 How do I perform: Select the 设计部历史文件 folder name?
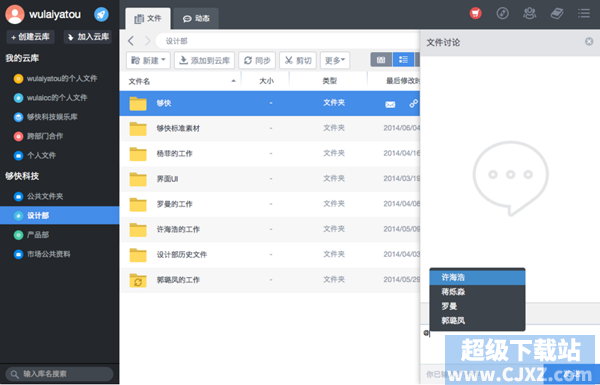click(x=182, y=254)
